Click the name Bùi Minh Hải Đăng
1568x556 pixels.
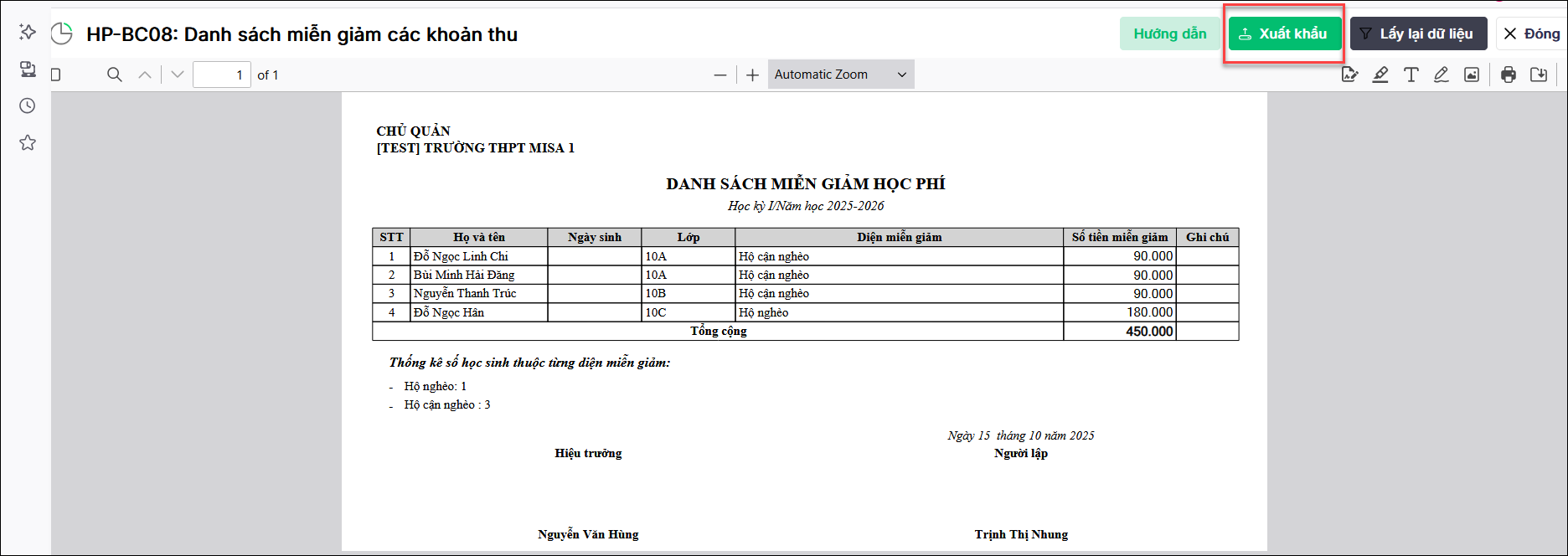(464, 275)
